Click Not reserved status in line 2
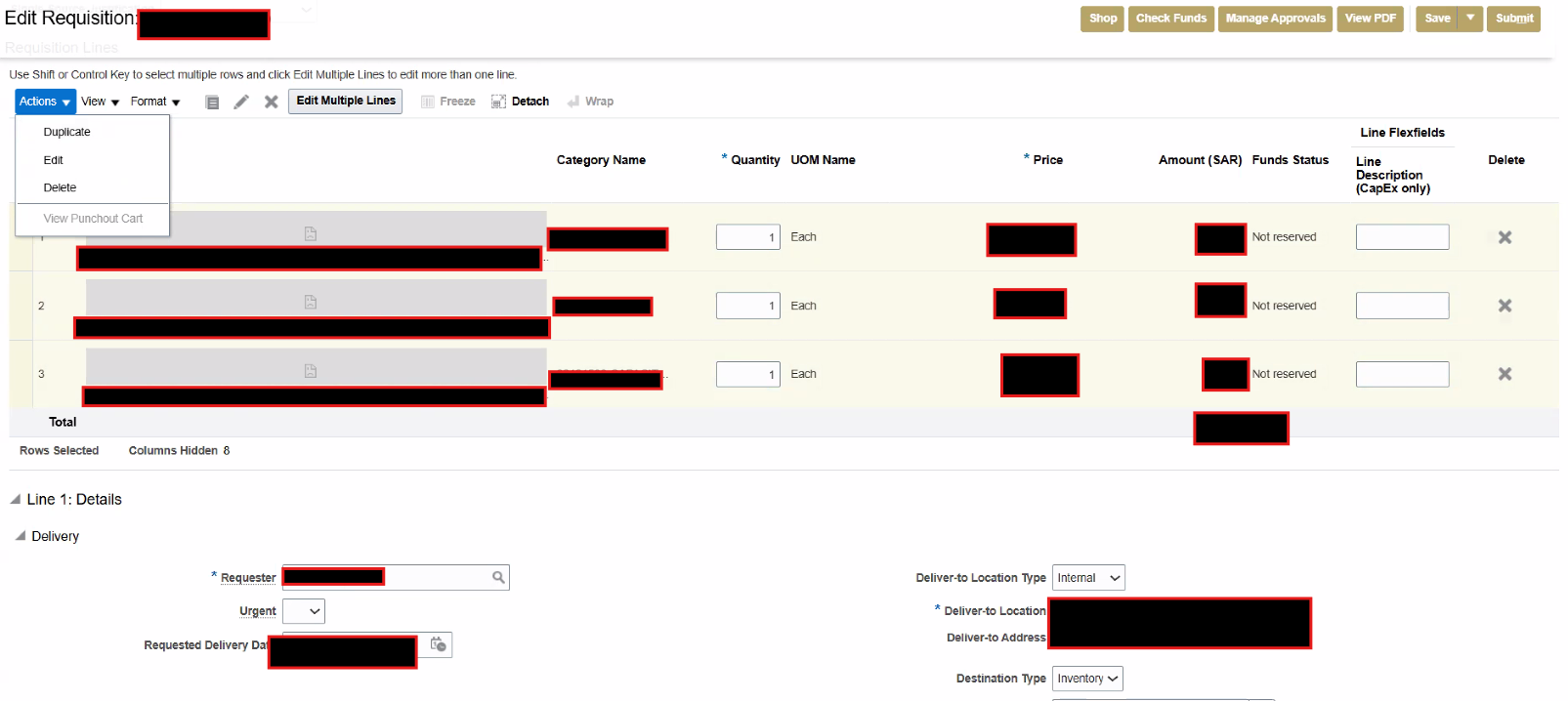1568x701 pixels. click(1284, 306)
